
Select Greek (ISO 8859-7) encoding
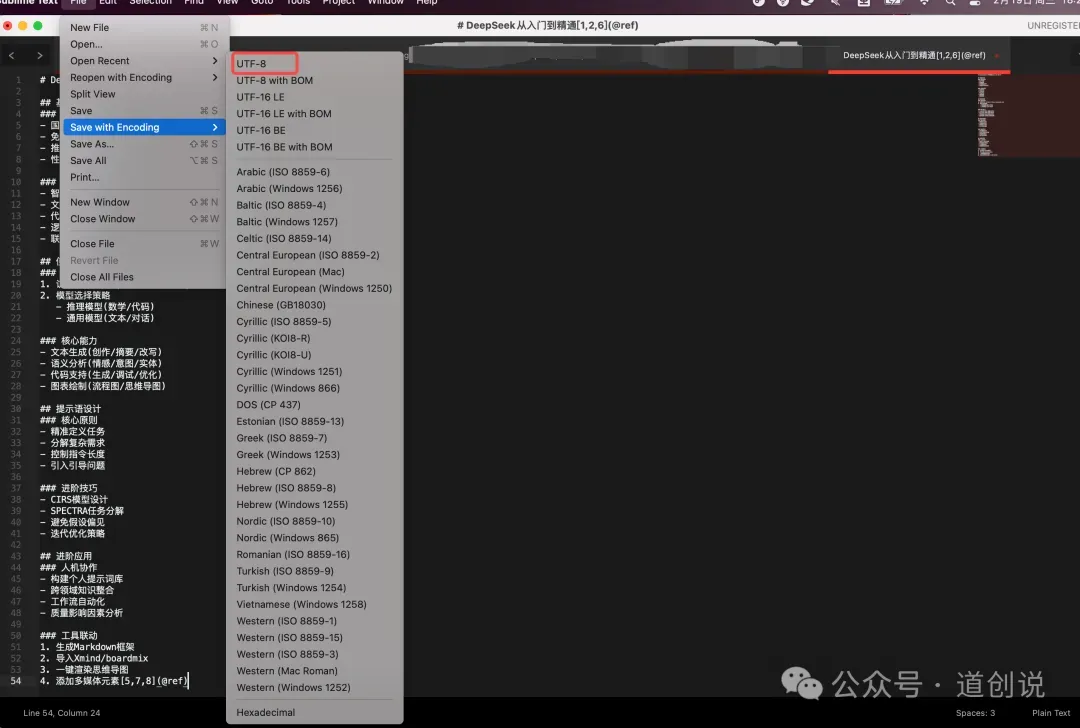315,438
